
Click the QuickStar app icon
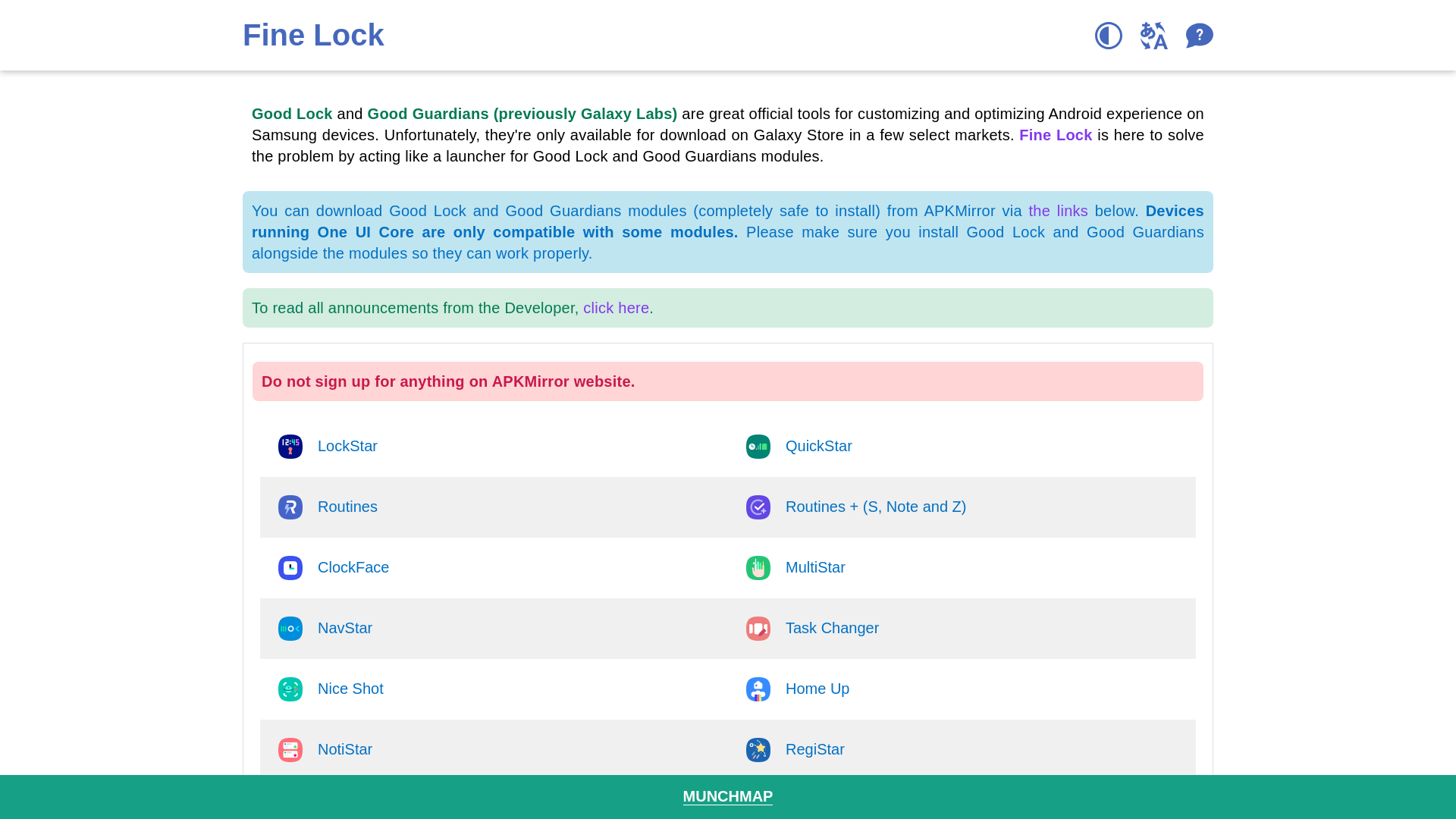point(758,447)
